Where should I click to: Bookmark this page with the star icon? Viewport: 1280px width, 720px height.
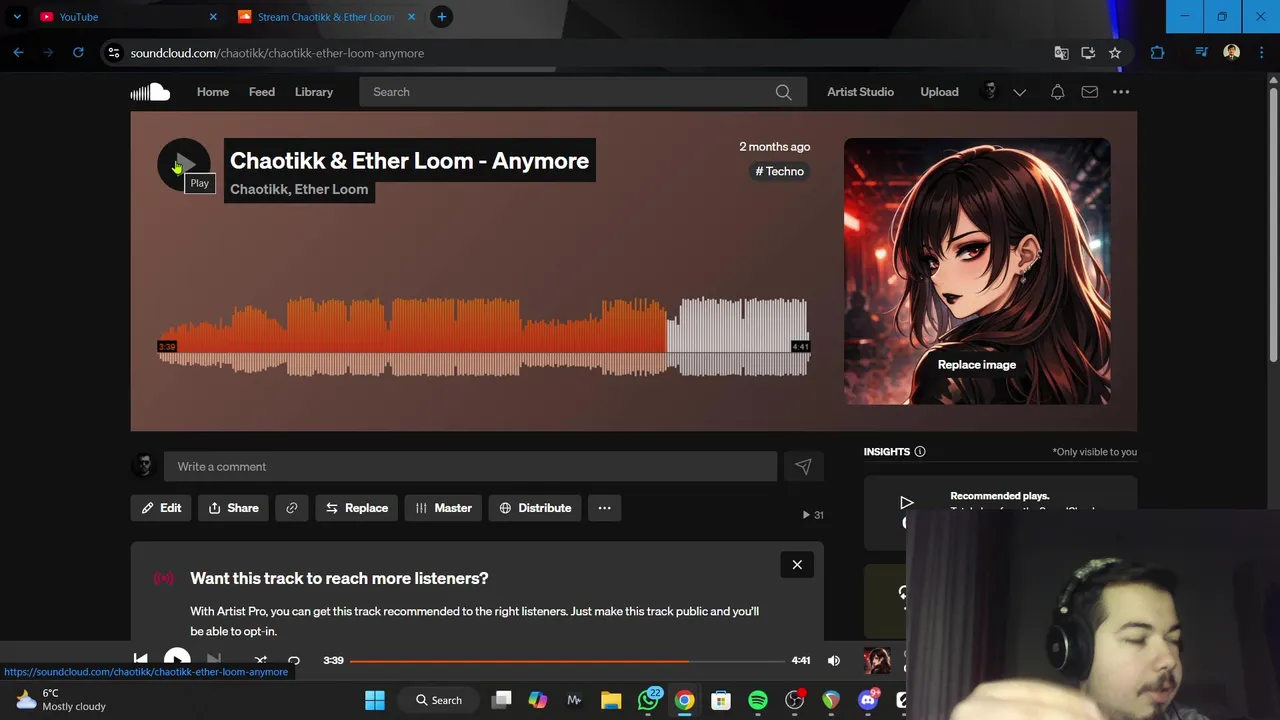point(1115,53)
